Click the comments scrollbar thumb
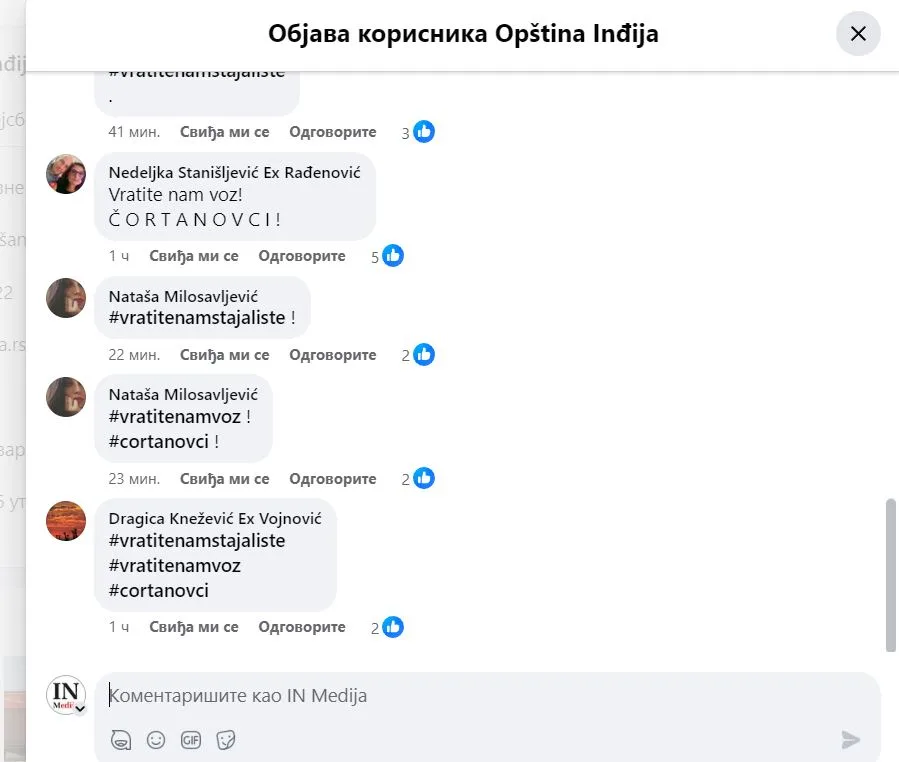 890,575
